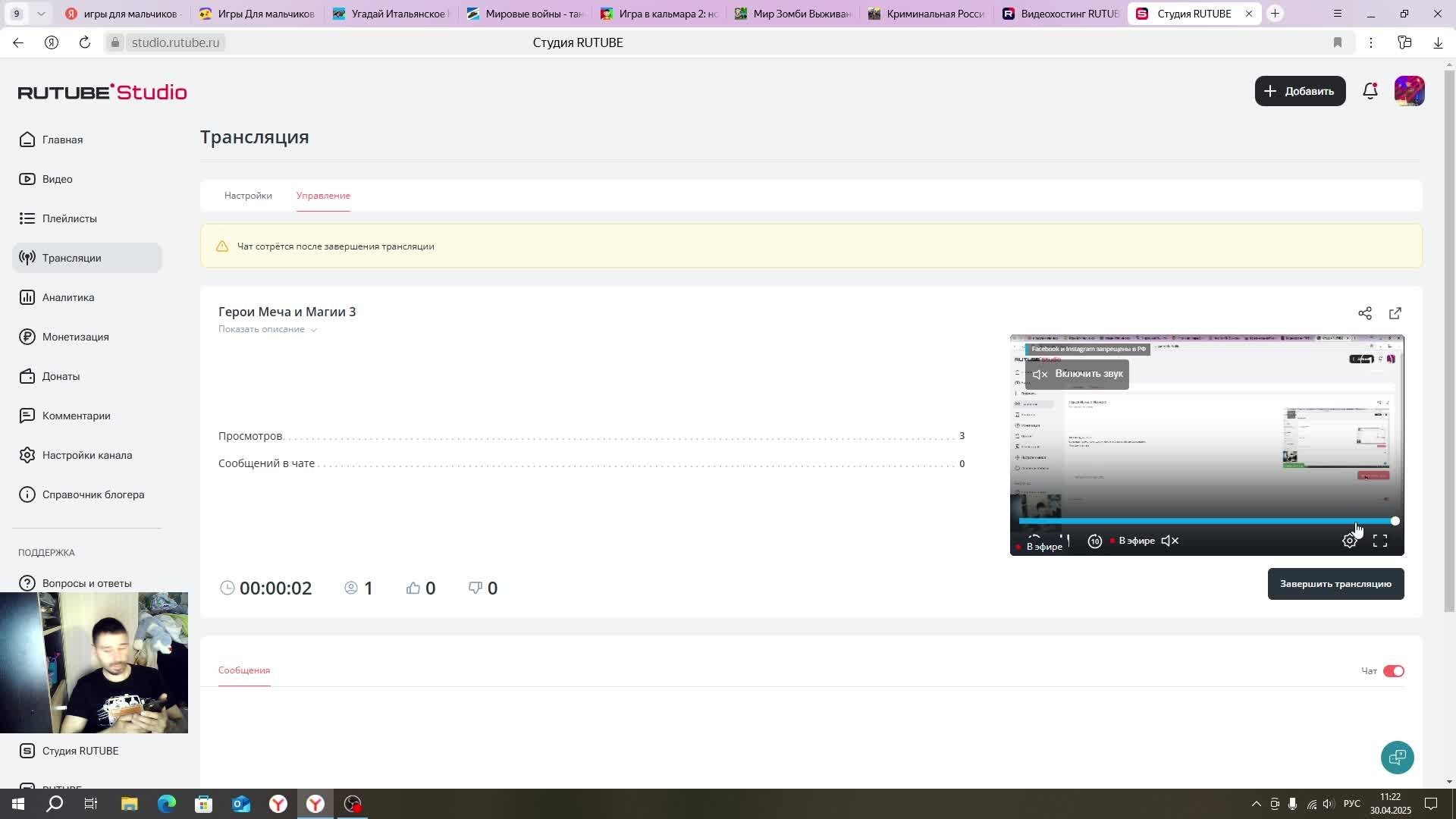Go to Аналитика section

[x=68, y=297]
